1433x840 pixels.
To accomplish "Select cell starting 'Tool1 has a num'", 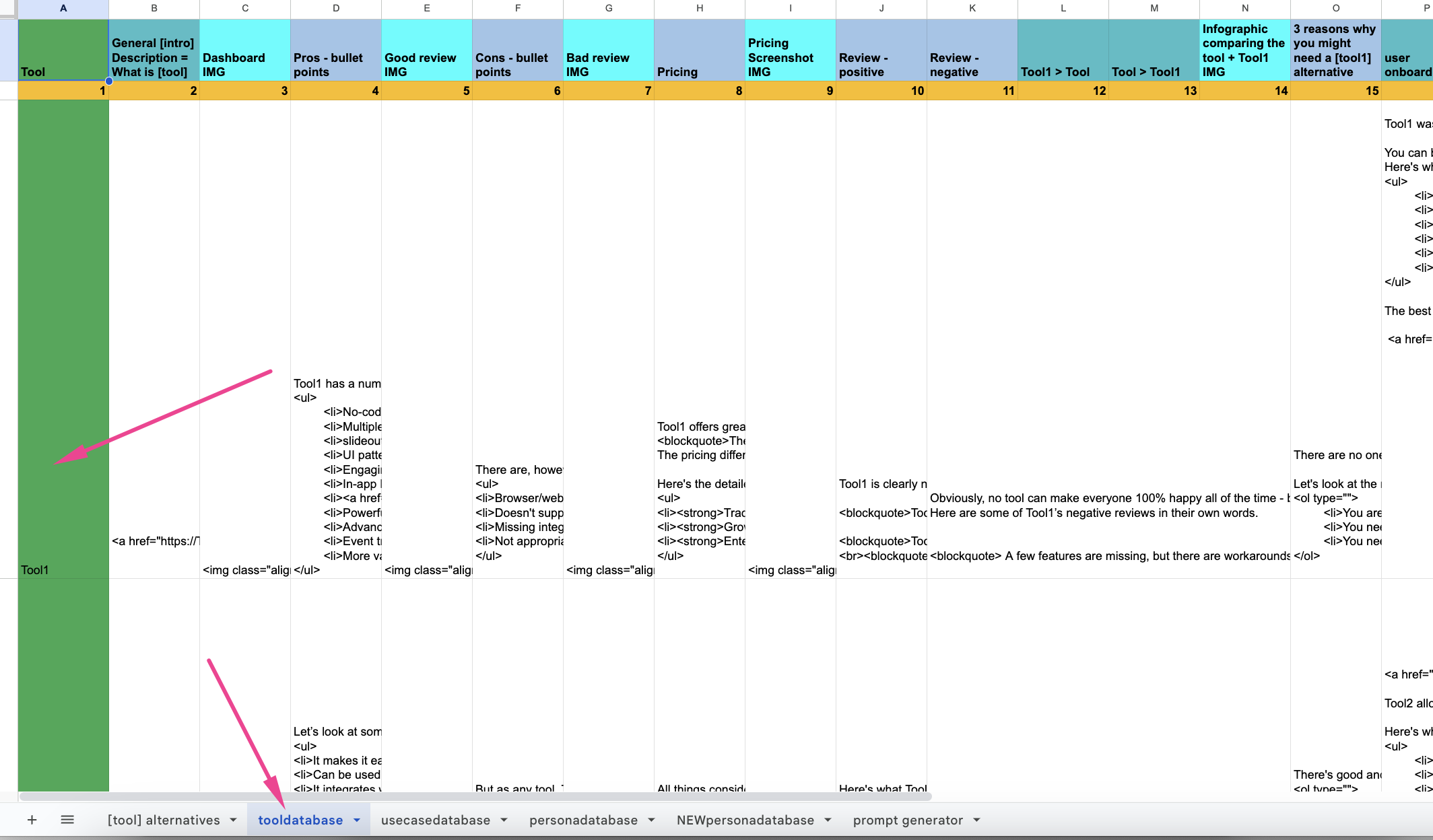I will [336, 339].
